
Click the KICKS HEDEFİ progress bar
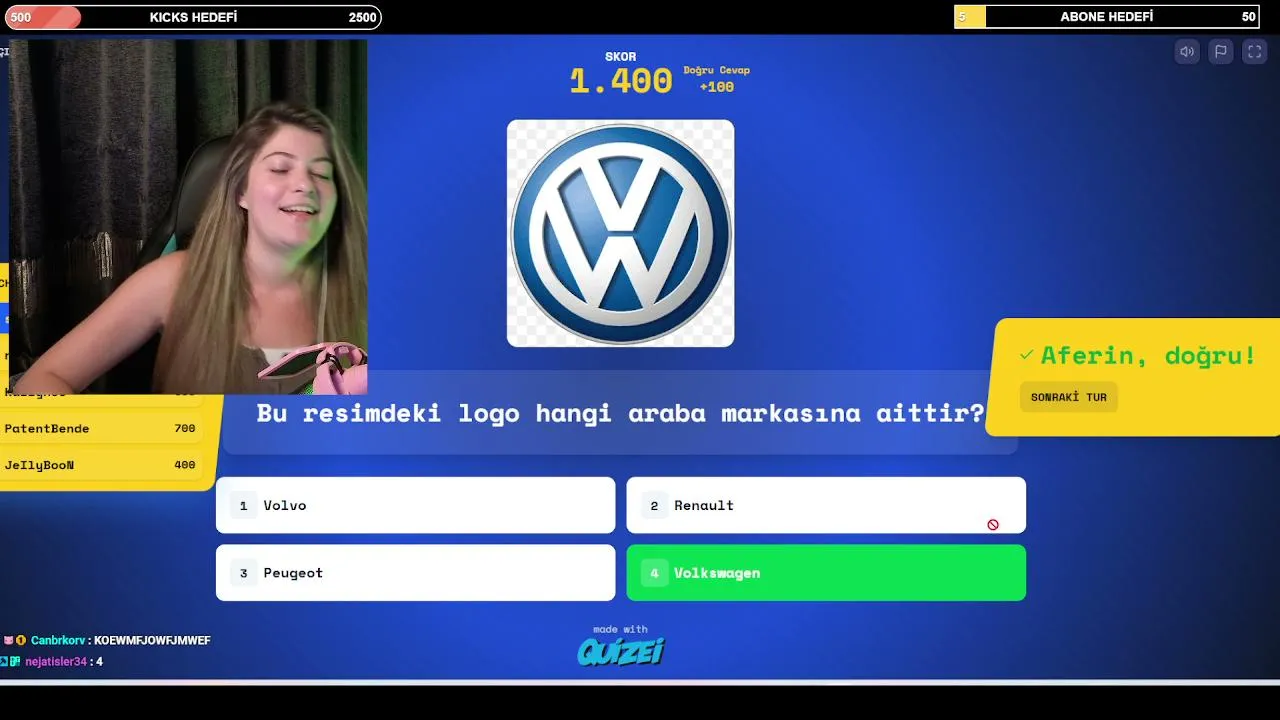tap(191, 17)
